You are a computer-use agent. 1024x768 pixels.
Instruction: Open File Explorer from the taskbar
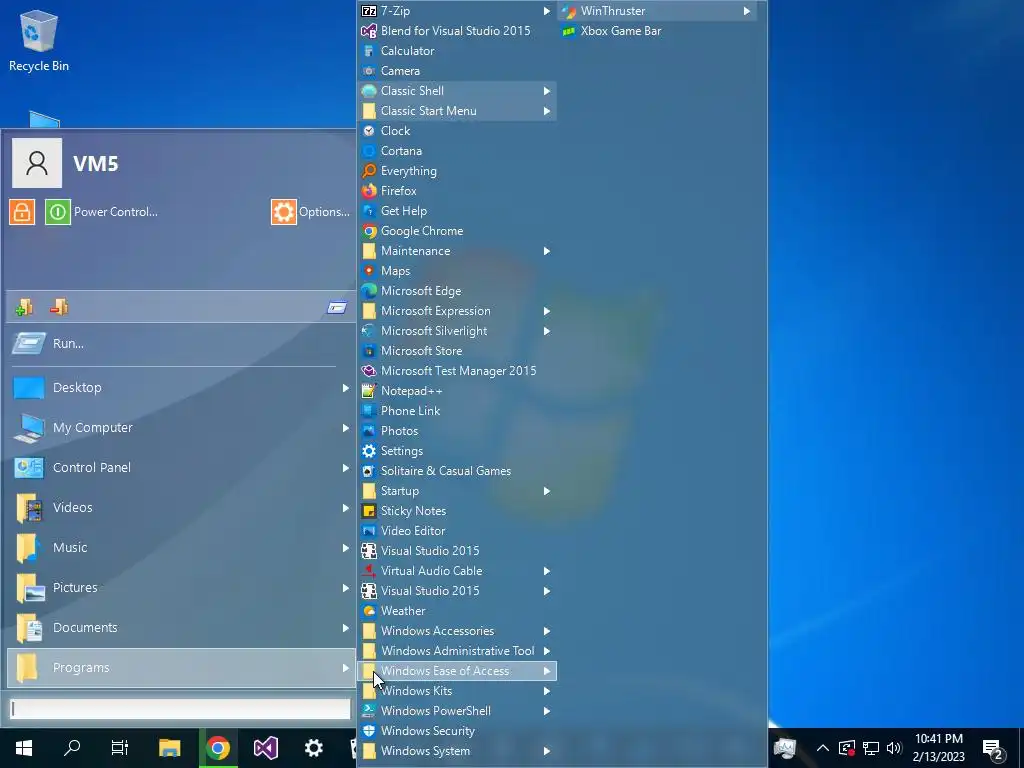click(x=169, y=748)
